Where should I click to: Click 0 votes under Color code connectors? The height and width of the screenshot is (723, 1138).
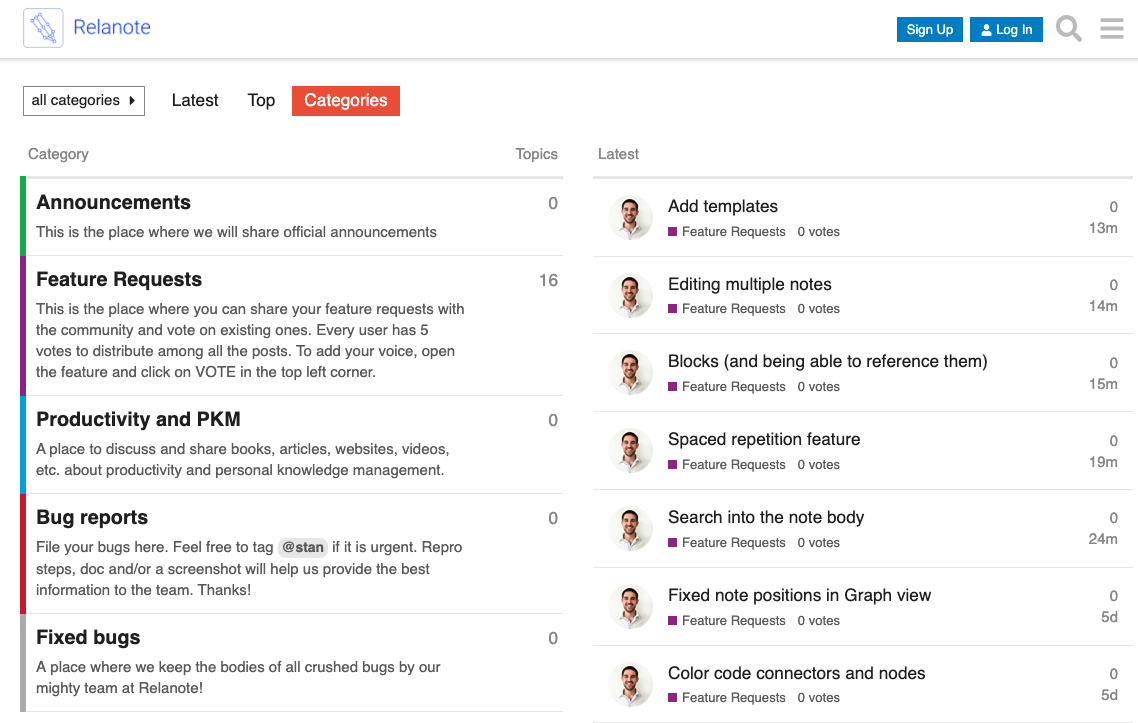pos(818,698)
